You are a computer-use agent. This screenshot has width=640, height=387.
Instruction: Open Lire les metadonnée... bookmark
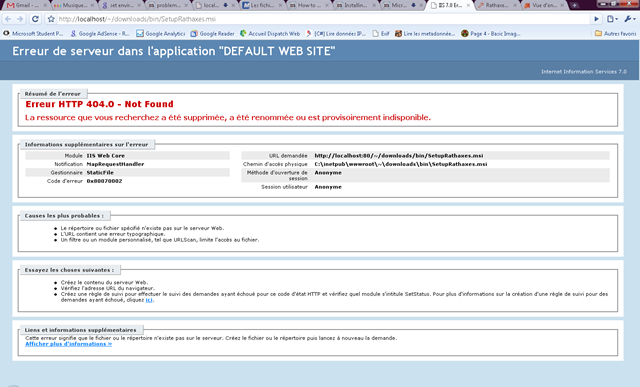click(425, 33)
